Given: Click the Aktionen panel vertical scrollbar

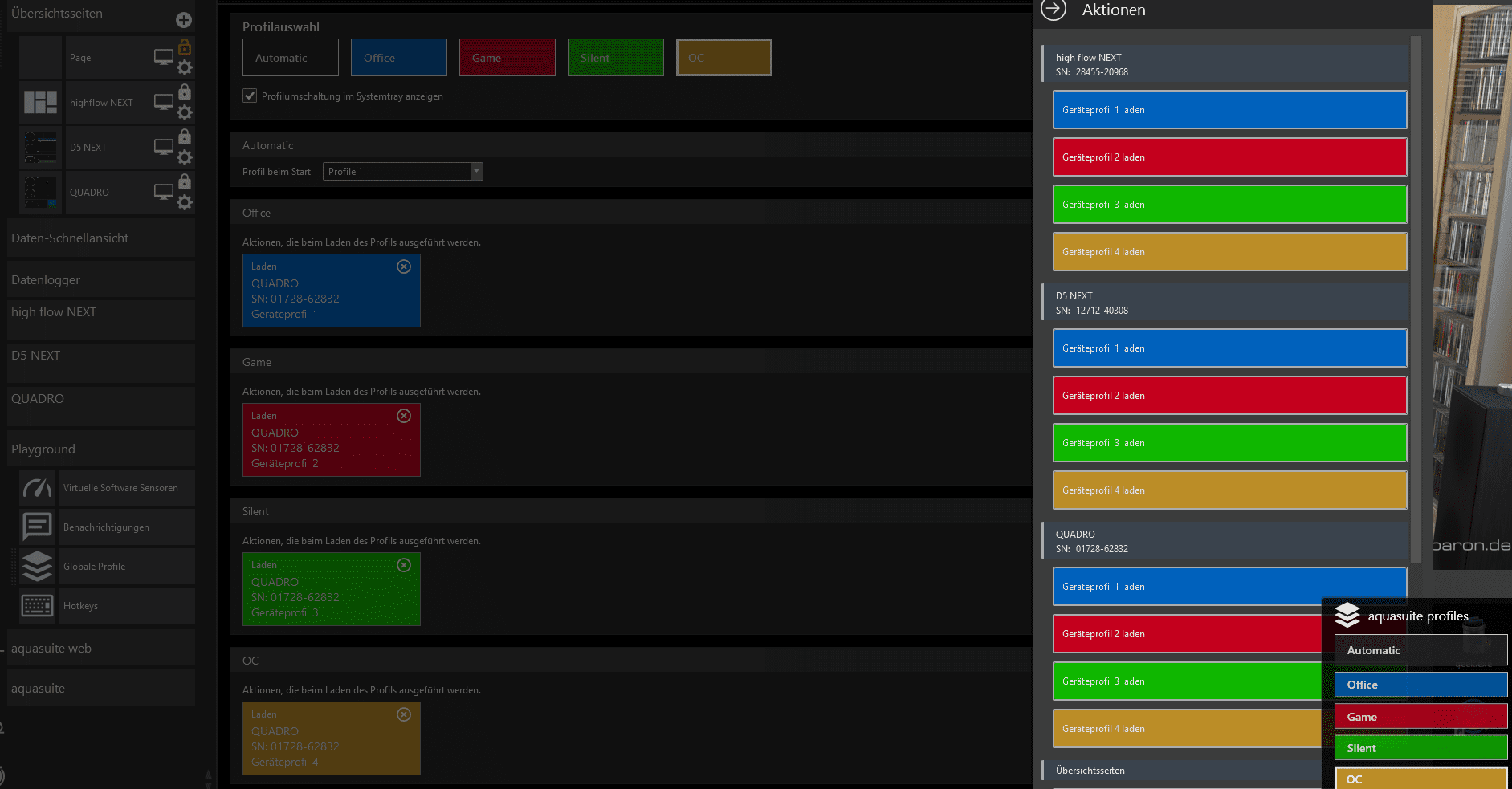Looking at the screenshot, I should (1416, 299).
